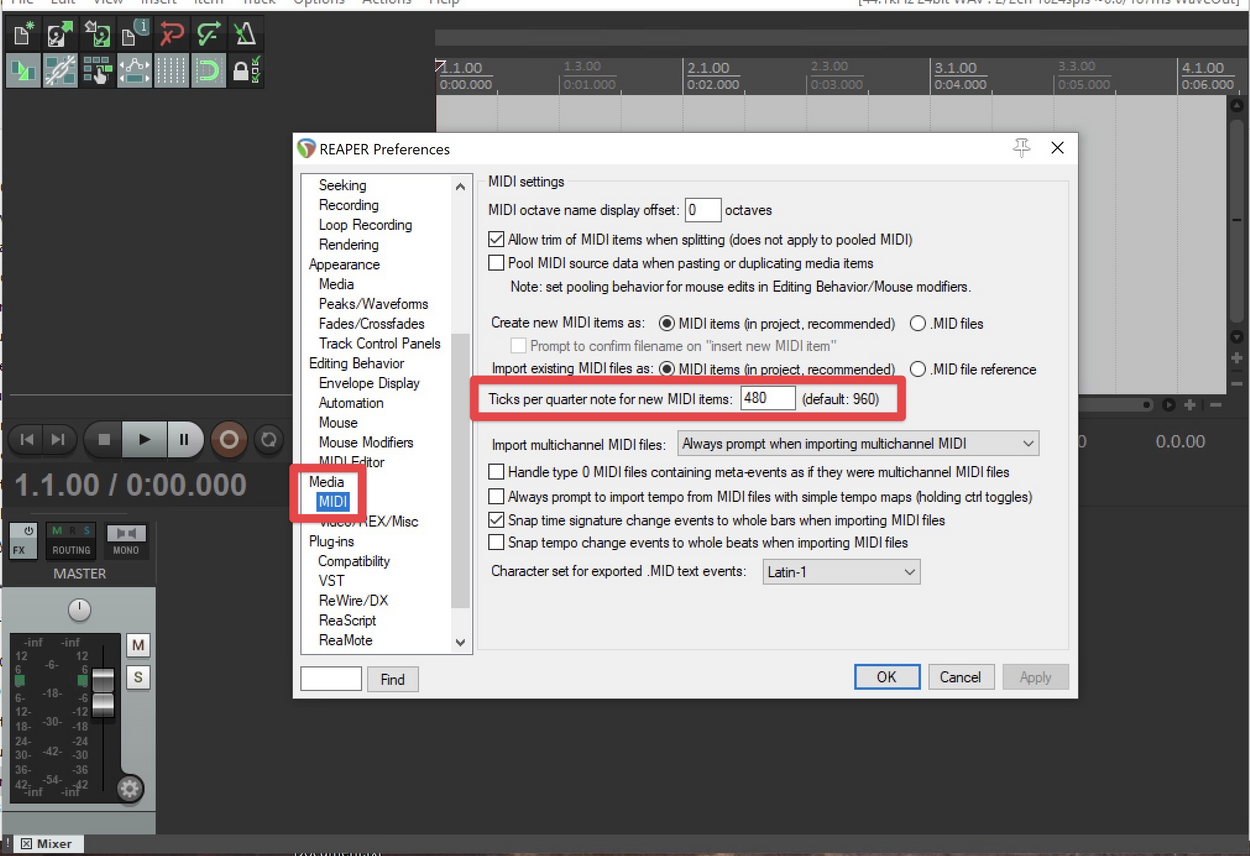
Task: Click the New Project toolbar icon
Action: (x=23, y=35)
